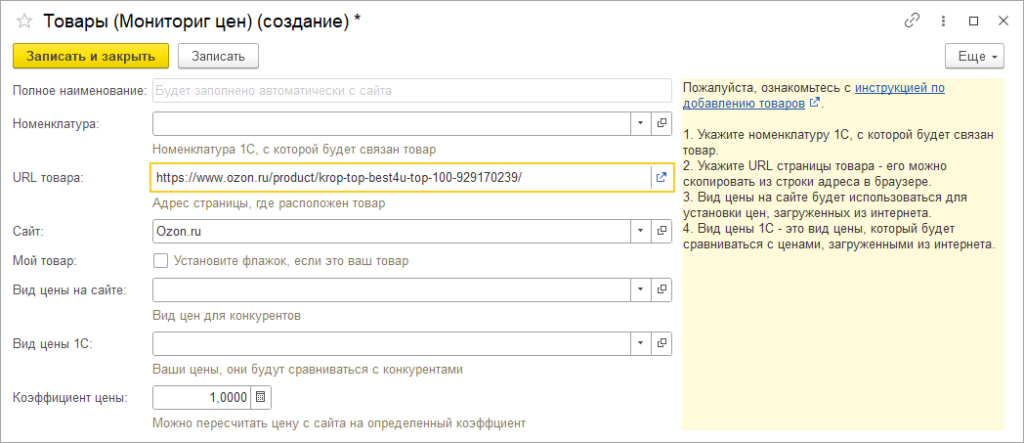The height and width of the screenshot is (443, 1024).
Task: Open the Вид цены 1С item icon
Action: click(x=661, y=342)
